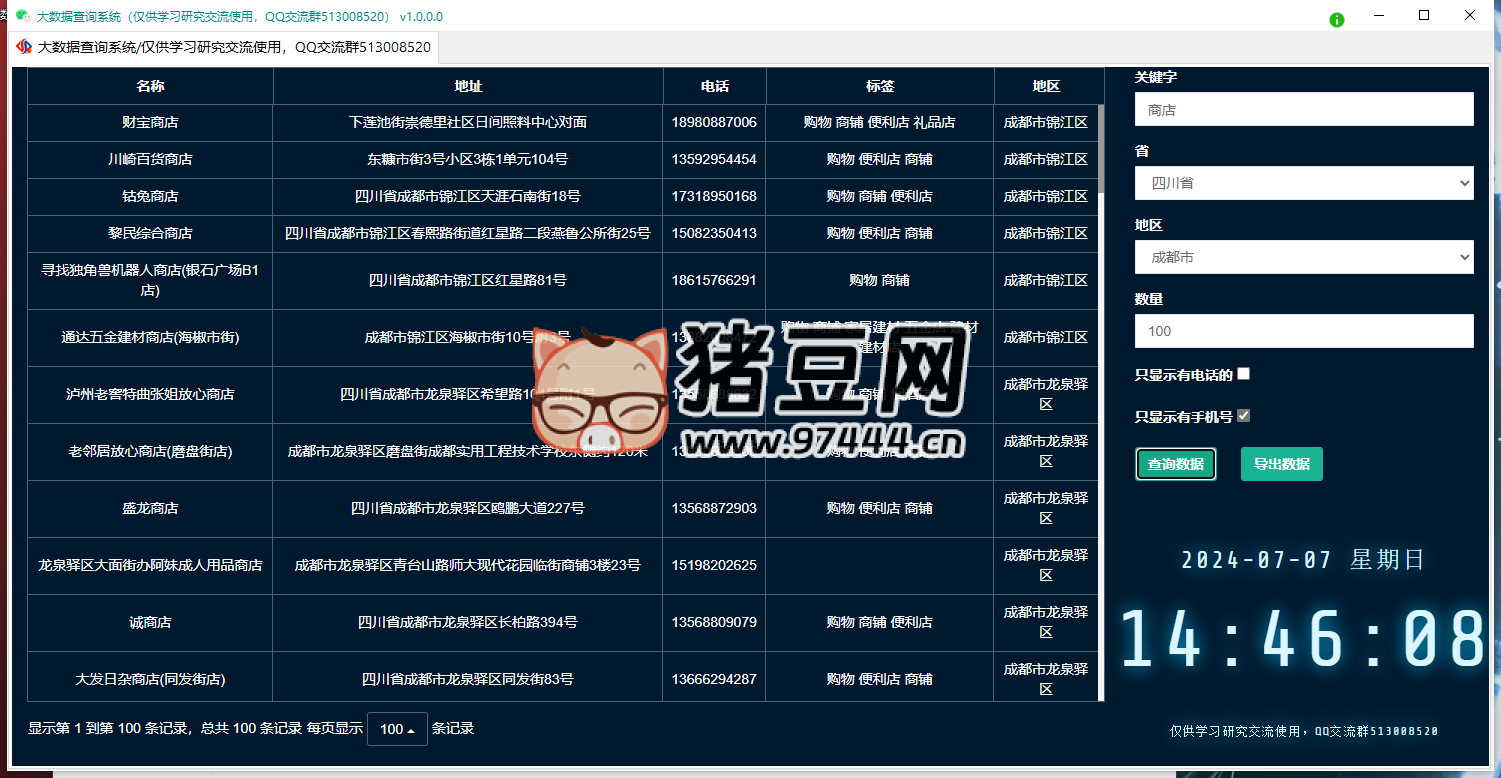Click the table's vertical scrollbar
This screenshot has height=778, width=1501.
(x=1101, y=150)
